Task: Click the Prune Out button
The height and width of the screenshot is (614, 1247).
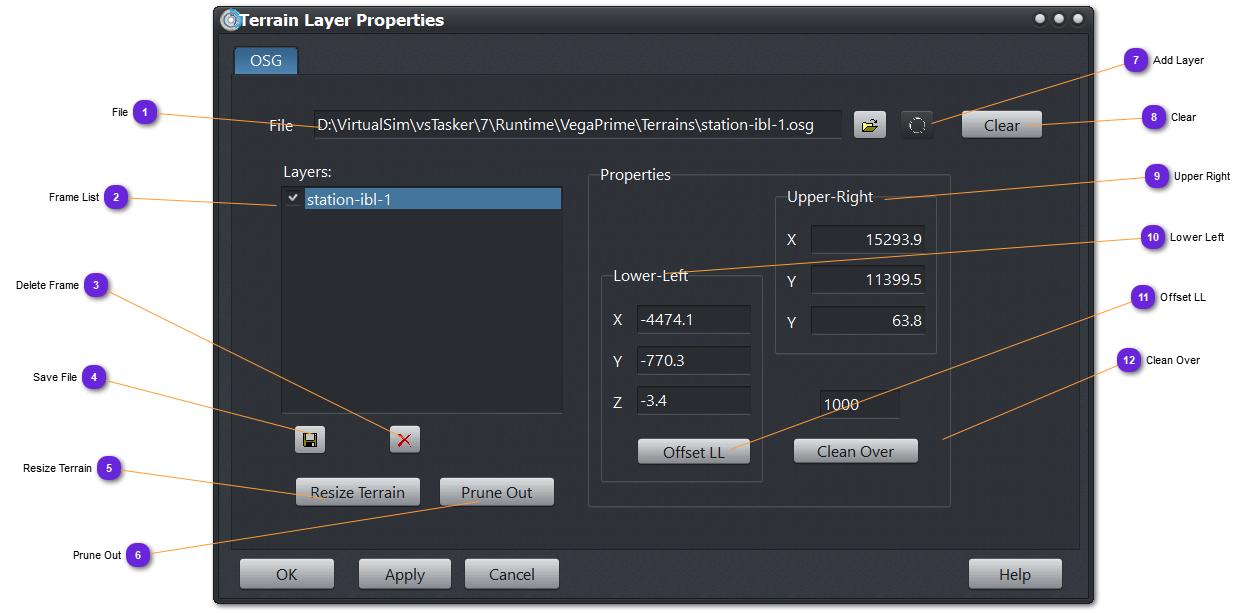Action: (496, 492)
